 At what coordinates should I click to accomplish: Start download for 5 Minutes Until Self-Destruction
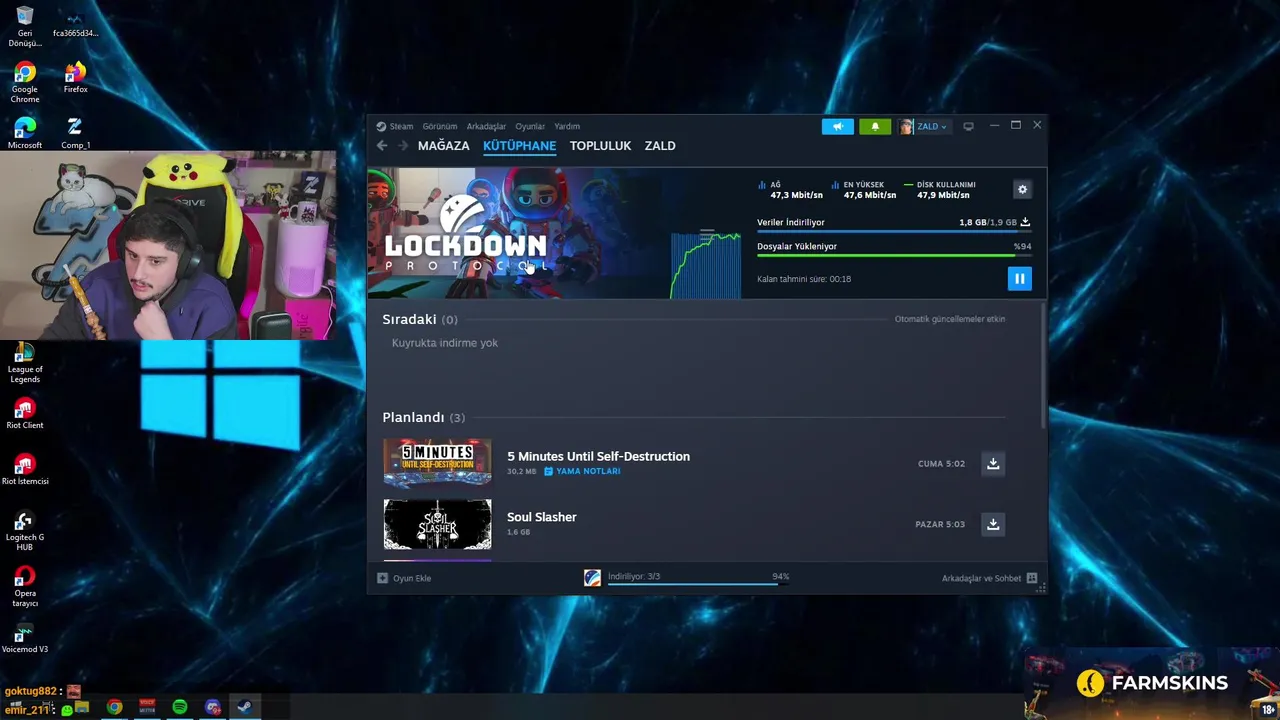click(993, 463)
